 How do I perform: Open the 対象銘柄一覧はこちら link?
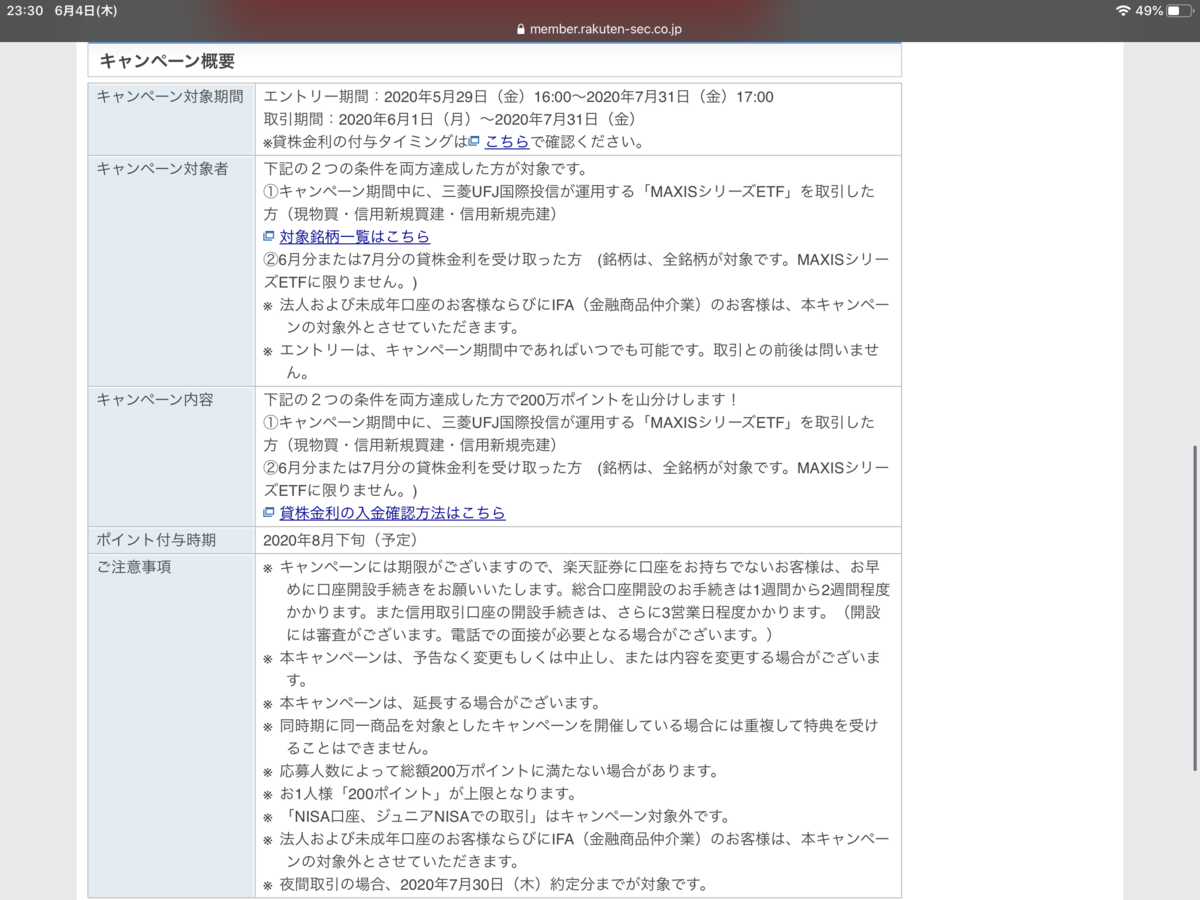coord(355,237)
